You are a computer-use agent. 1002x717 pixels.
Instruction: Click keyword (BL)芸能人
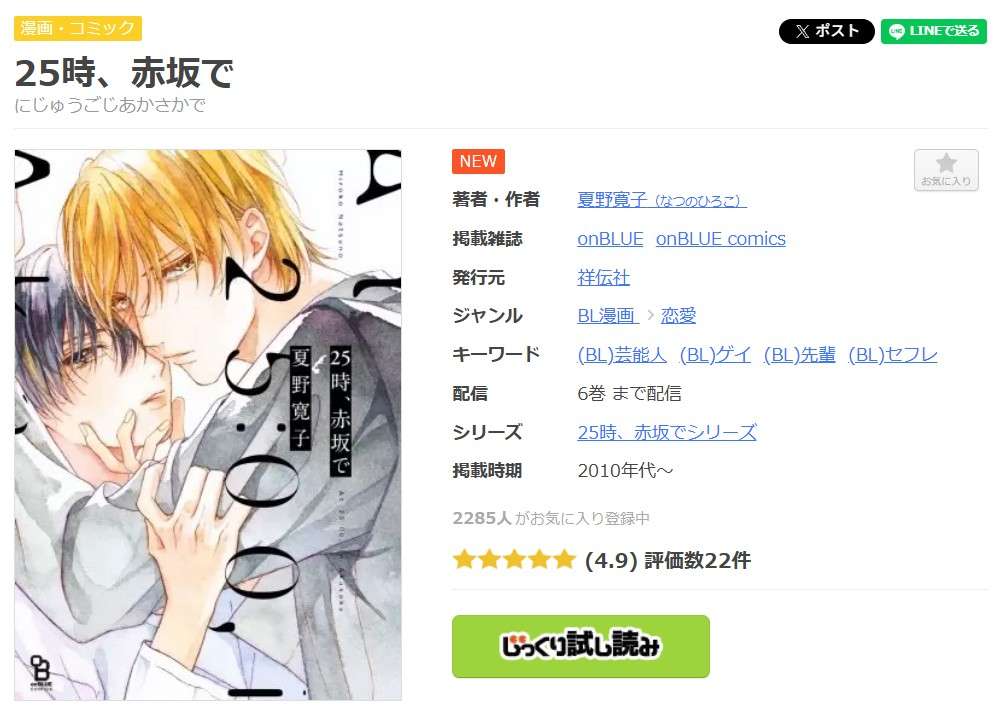622,355
